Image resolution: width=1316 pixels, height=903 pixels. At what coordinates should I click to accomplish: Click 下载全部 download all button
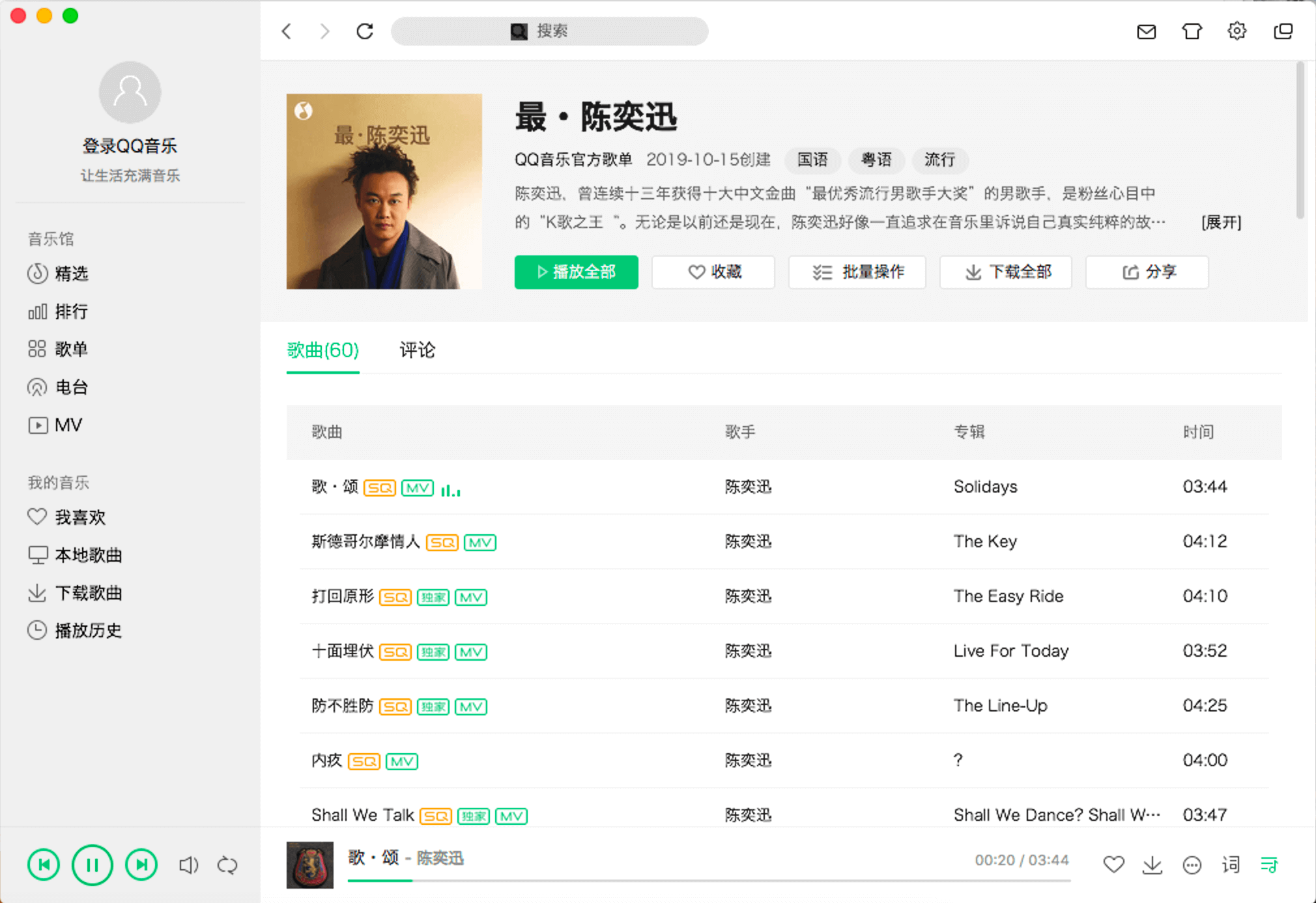(1006, 272)
